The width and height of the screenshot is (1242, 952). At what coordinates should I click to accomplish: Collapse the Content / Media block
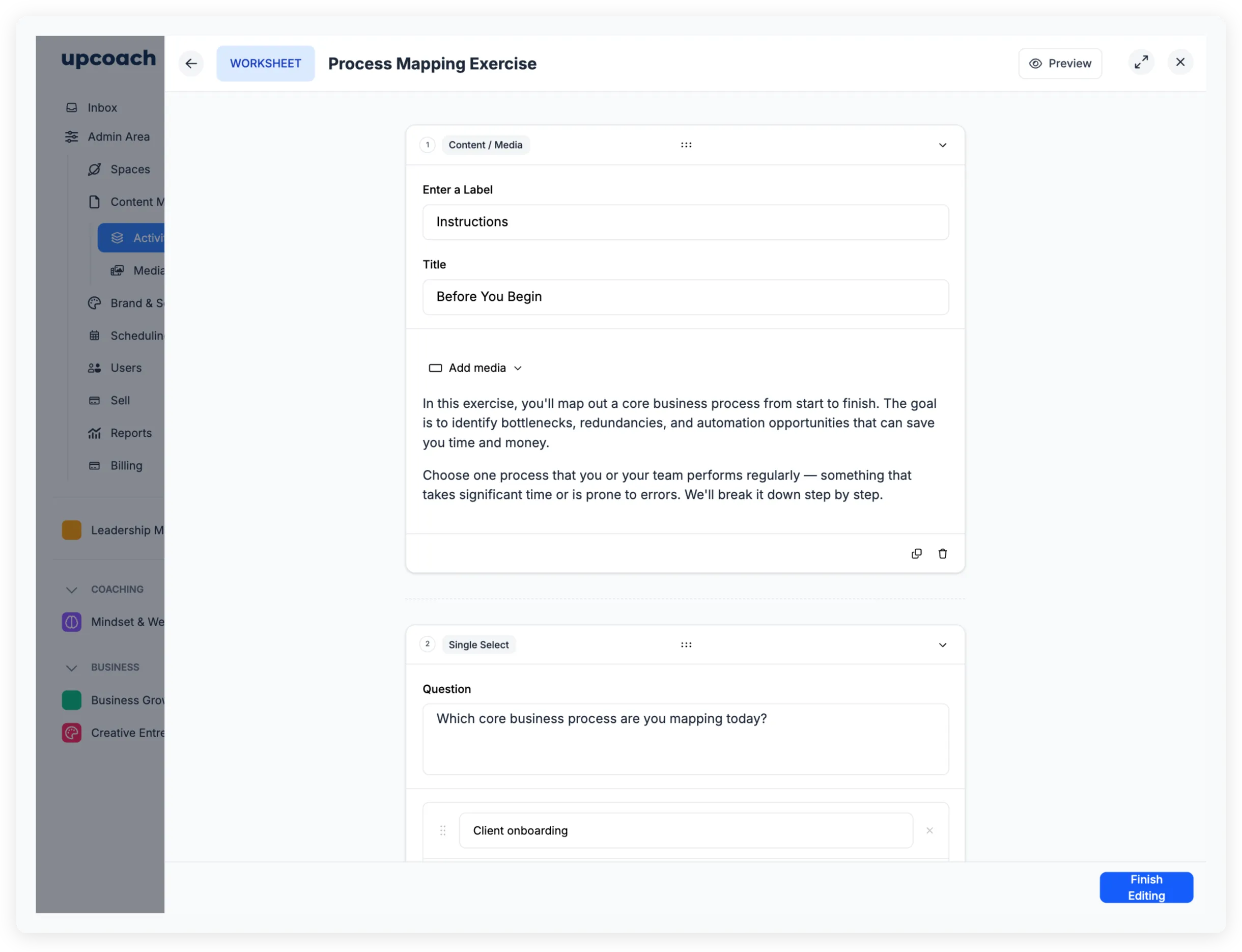942,145
